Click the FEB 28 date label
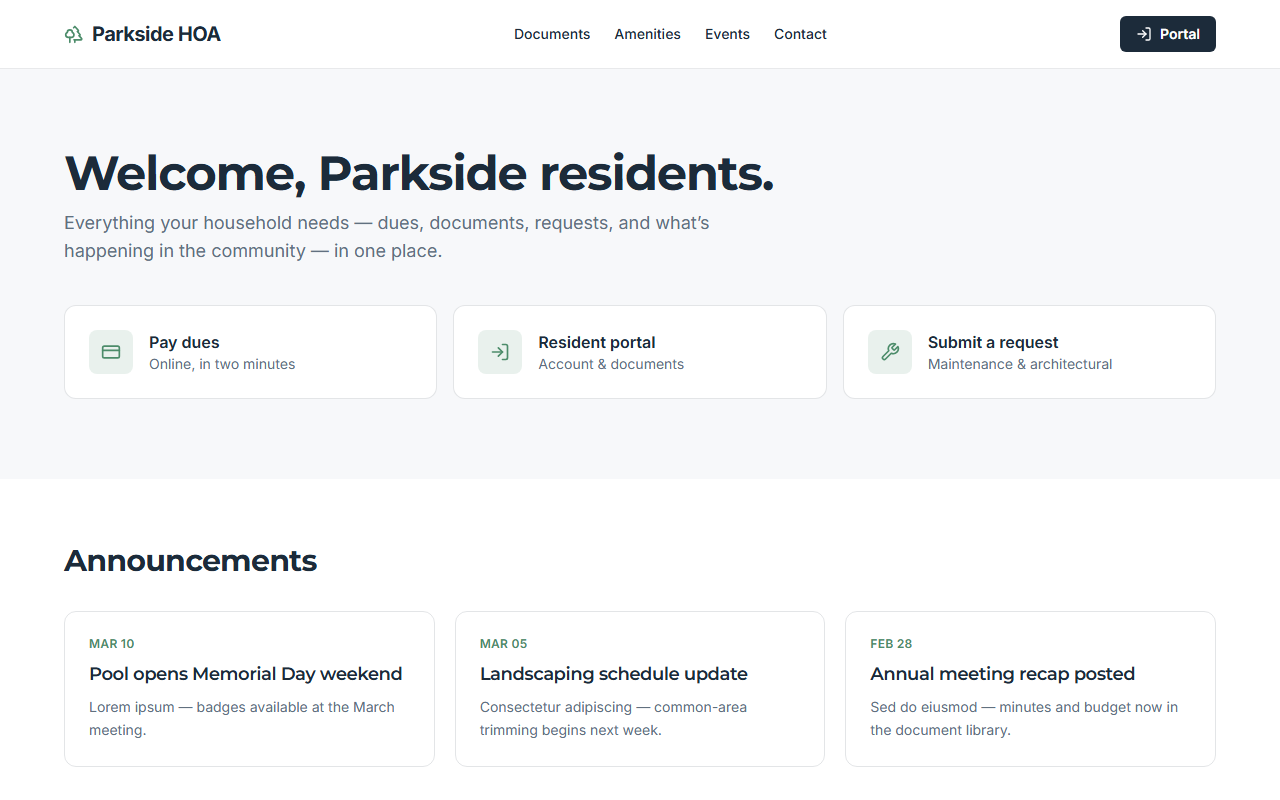 coord(891,644)
